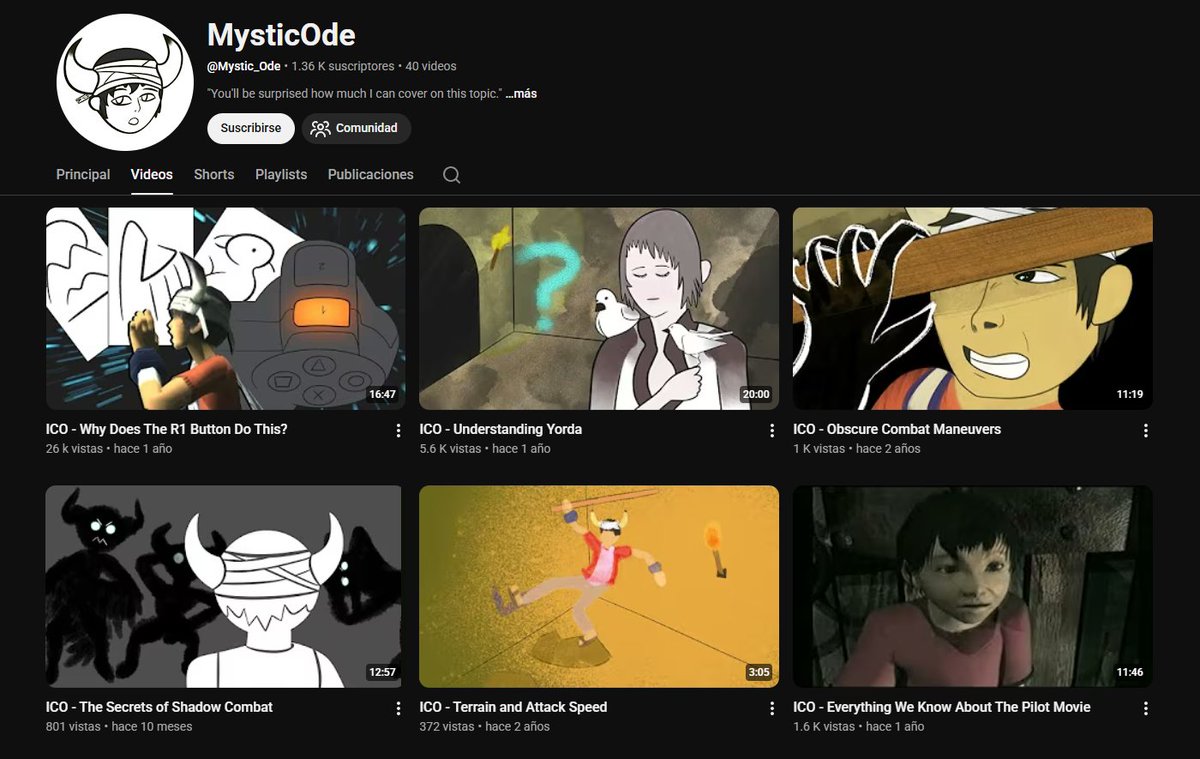Expand channel description with …más
The width and height of the screenshot is (1200, 759).
[521, 94]
